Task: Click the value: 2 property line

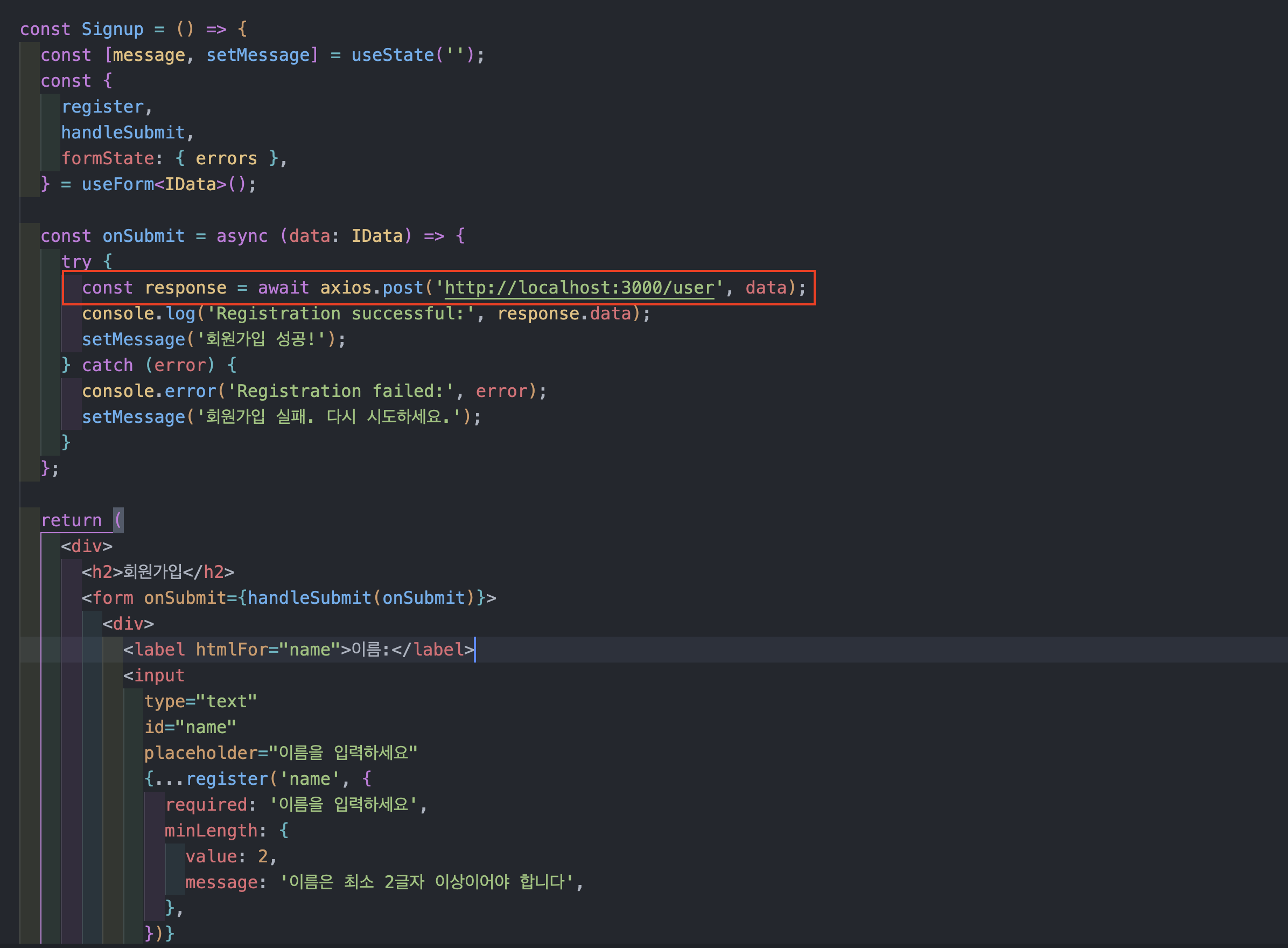Action: (x=230, y=855)
